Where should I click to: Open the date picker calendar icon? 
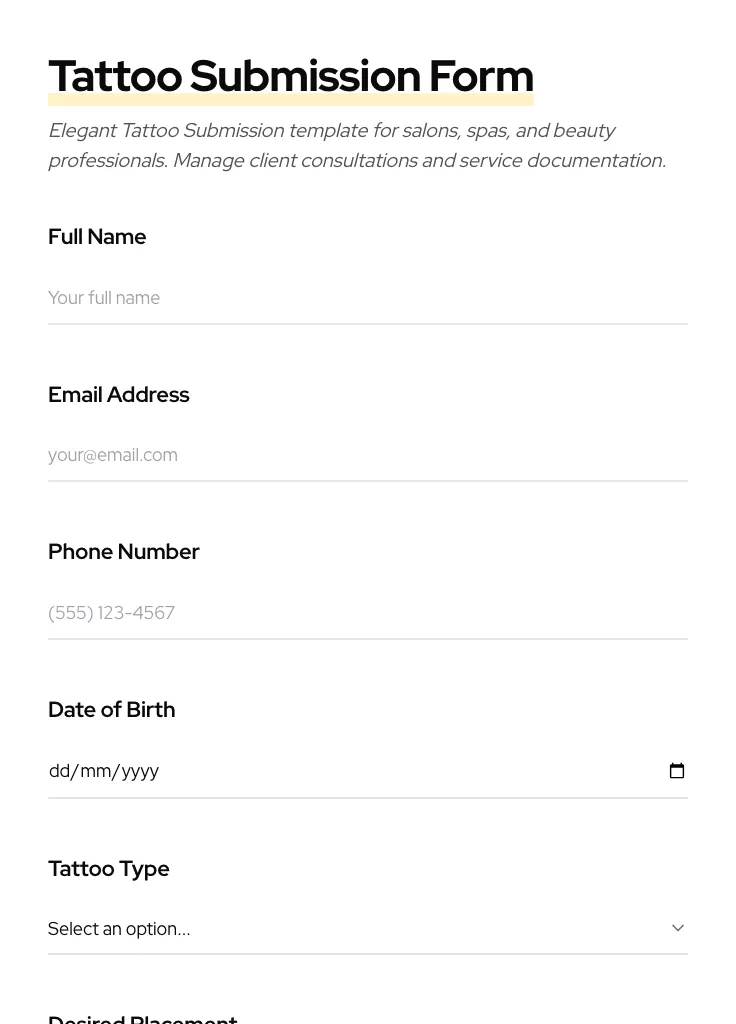click(x=677, y=771)
